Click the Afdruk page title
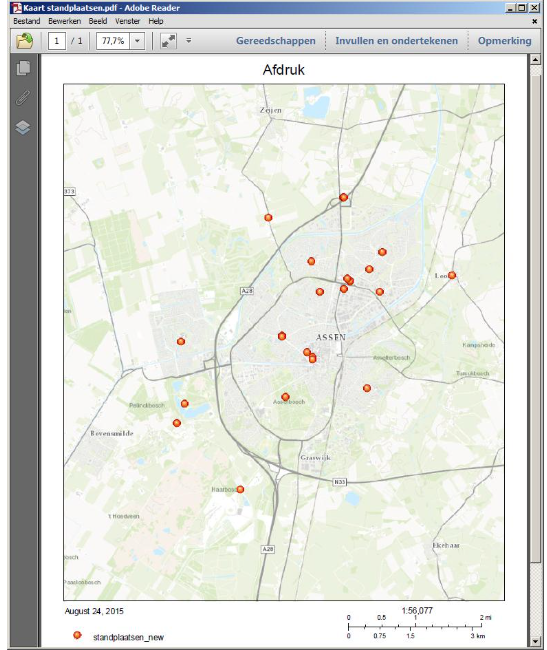The height and width of the screenshot is (650, 547). click(x=283, y=70)
